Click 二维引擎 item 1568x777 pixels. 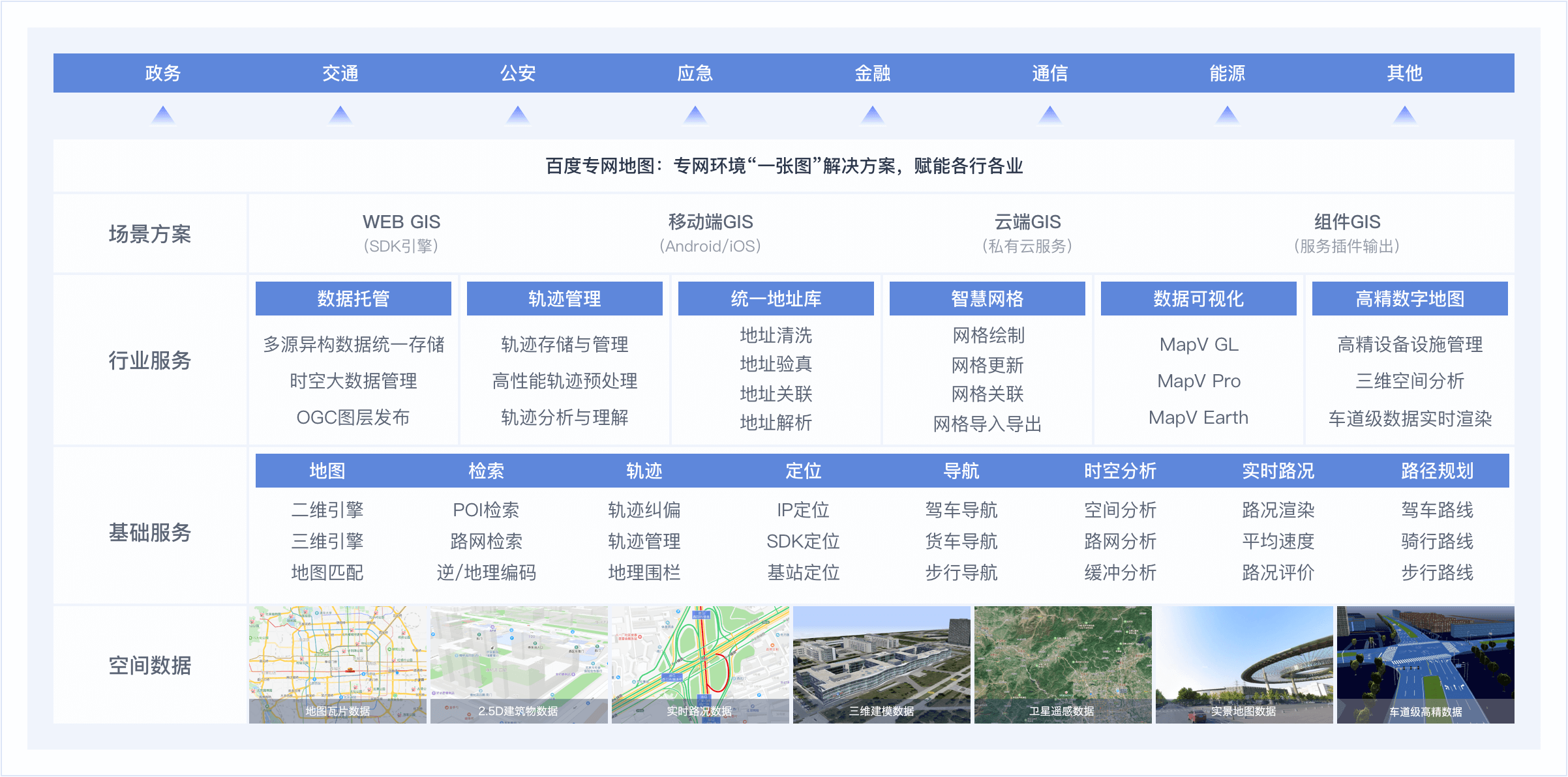tap(327, 510)
